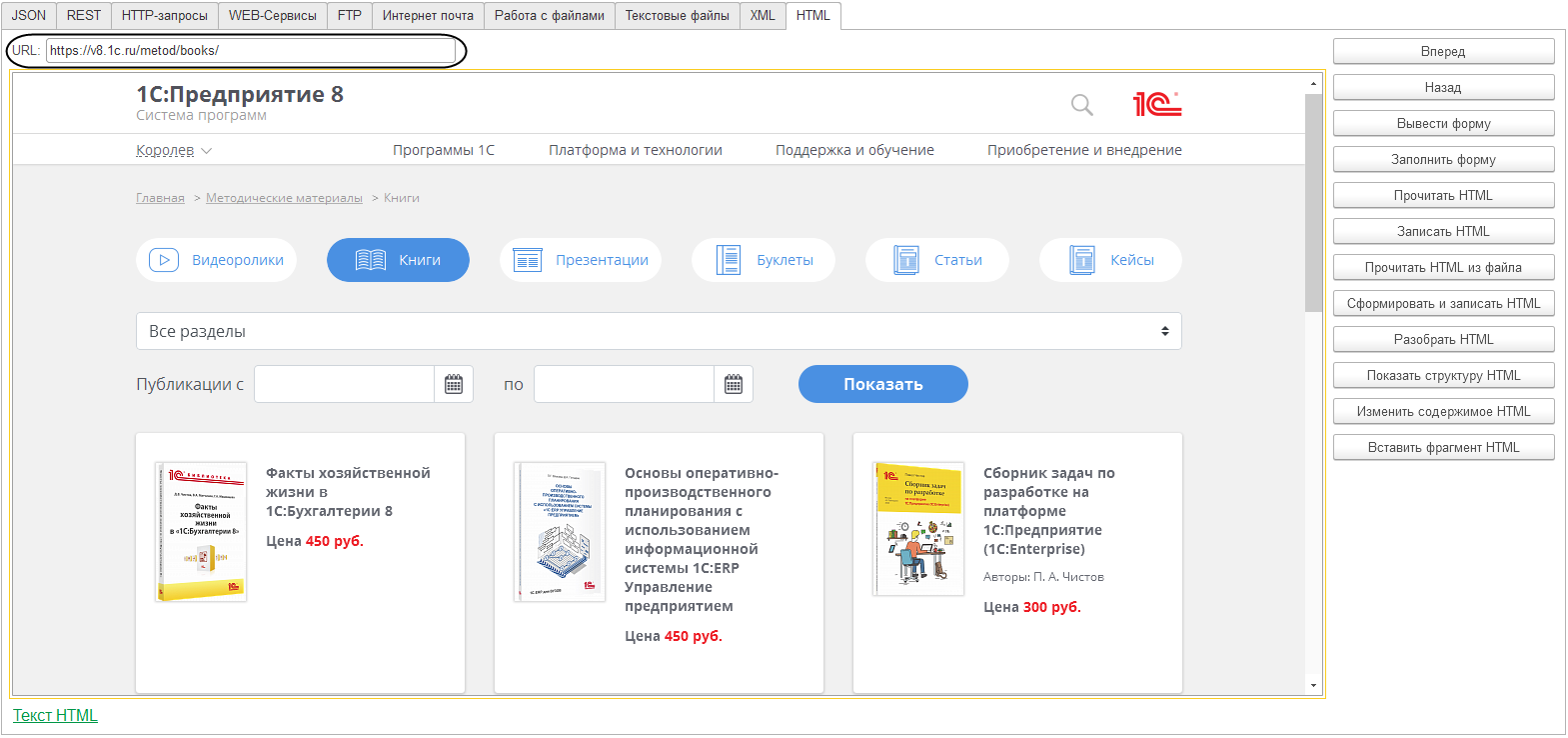Open book cover Сборник задач по разработке
Image resolution: width=1568 pixels, height=738 pixels.
coord(918,528)
